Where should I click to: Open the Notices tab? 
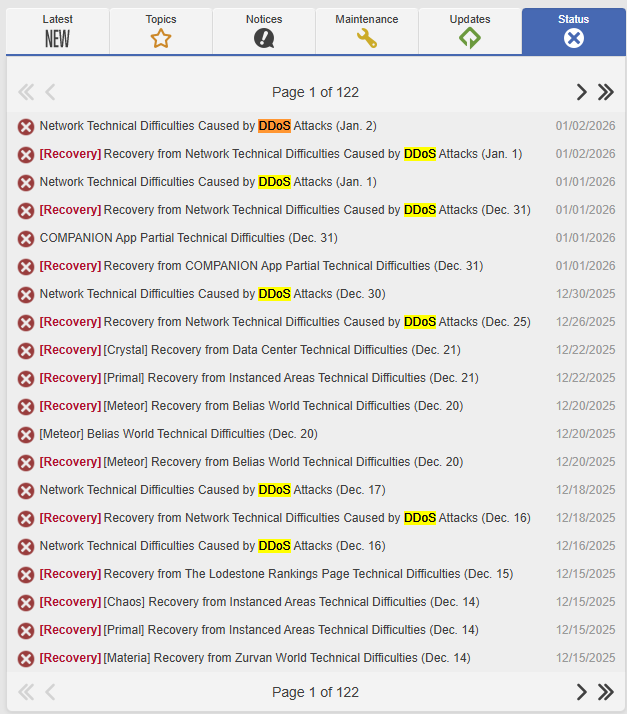point(264,31)
